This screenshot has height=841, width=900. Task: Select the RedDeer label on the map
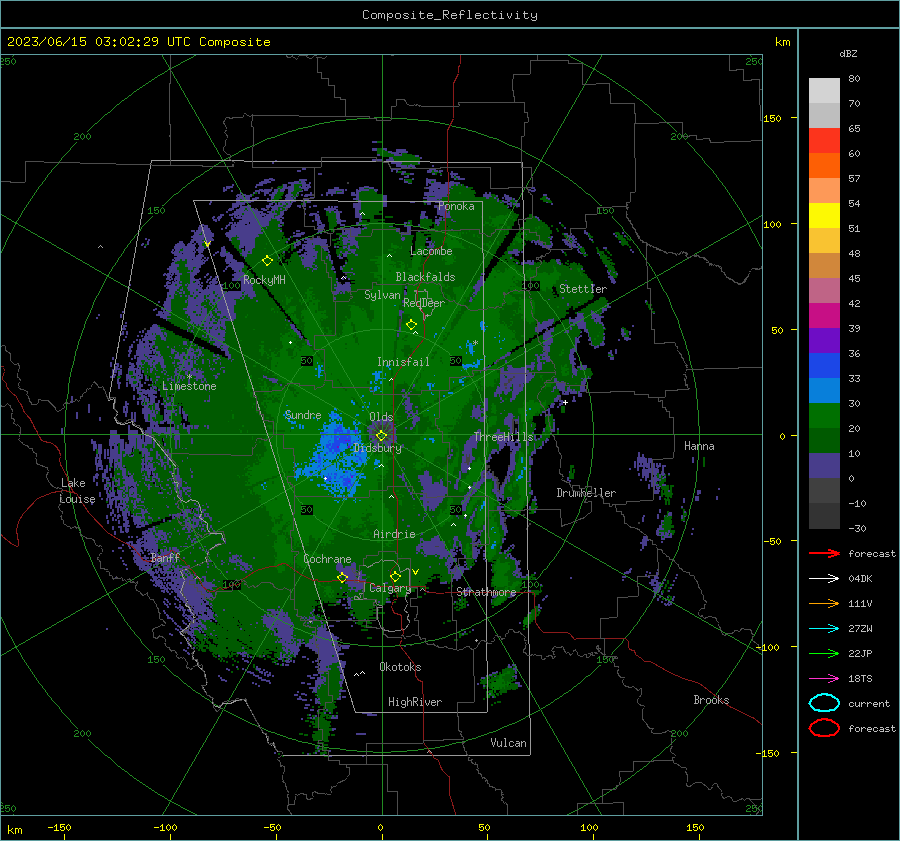(x=424, y=303)
